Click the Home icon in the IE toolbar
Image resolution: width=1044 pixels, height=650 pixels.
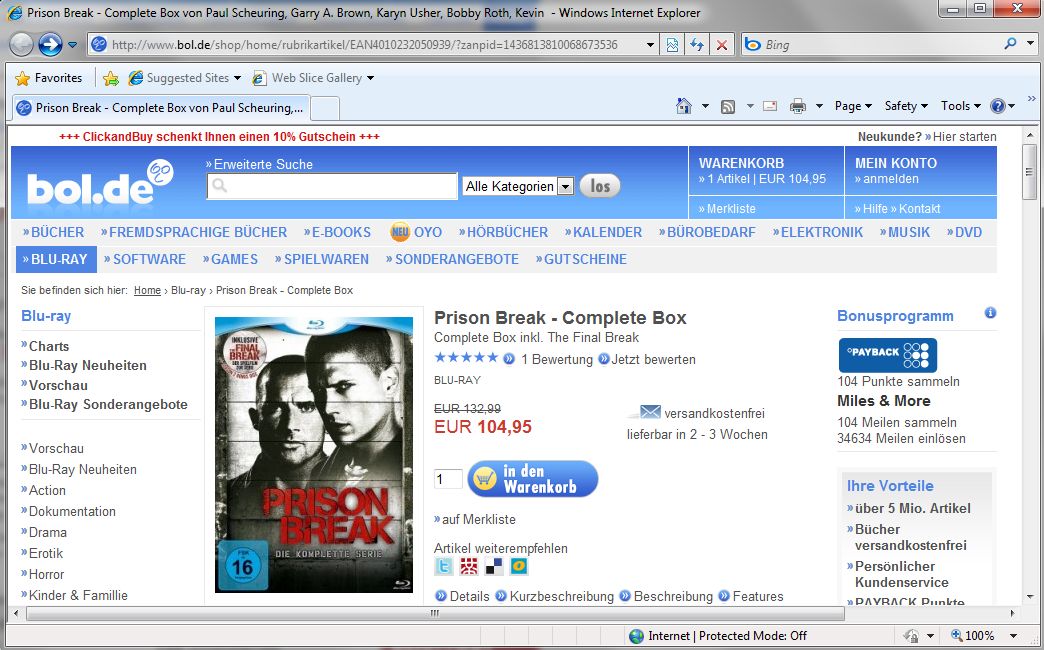click(x=684, y=106)
